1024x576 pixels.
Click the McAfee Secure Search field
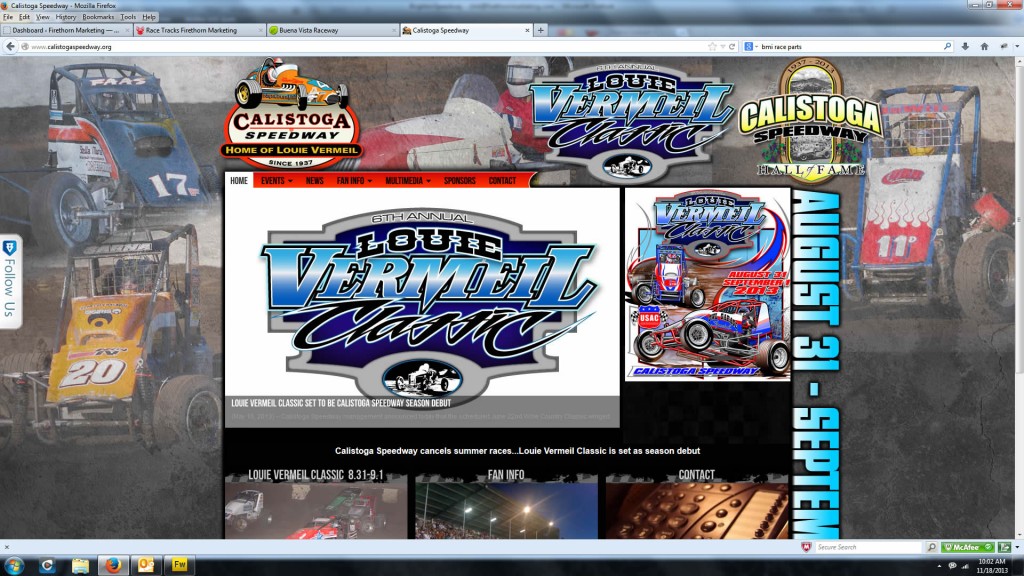tap(869, 547)
